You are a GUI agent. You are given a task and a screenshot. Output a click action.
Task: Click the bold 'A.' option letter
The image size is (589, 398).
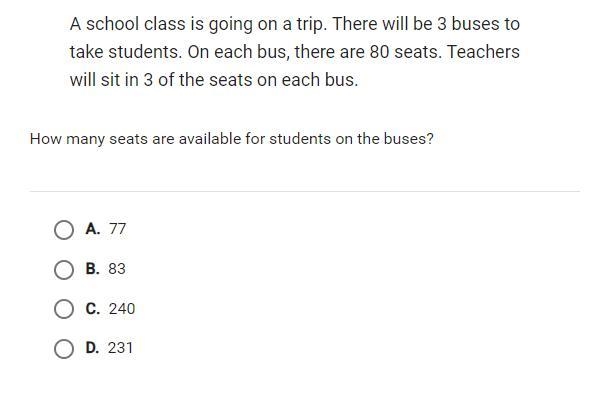(93, 228)
